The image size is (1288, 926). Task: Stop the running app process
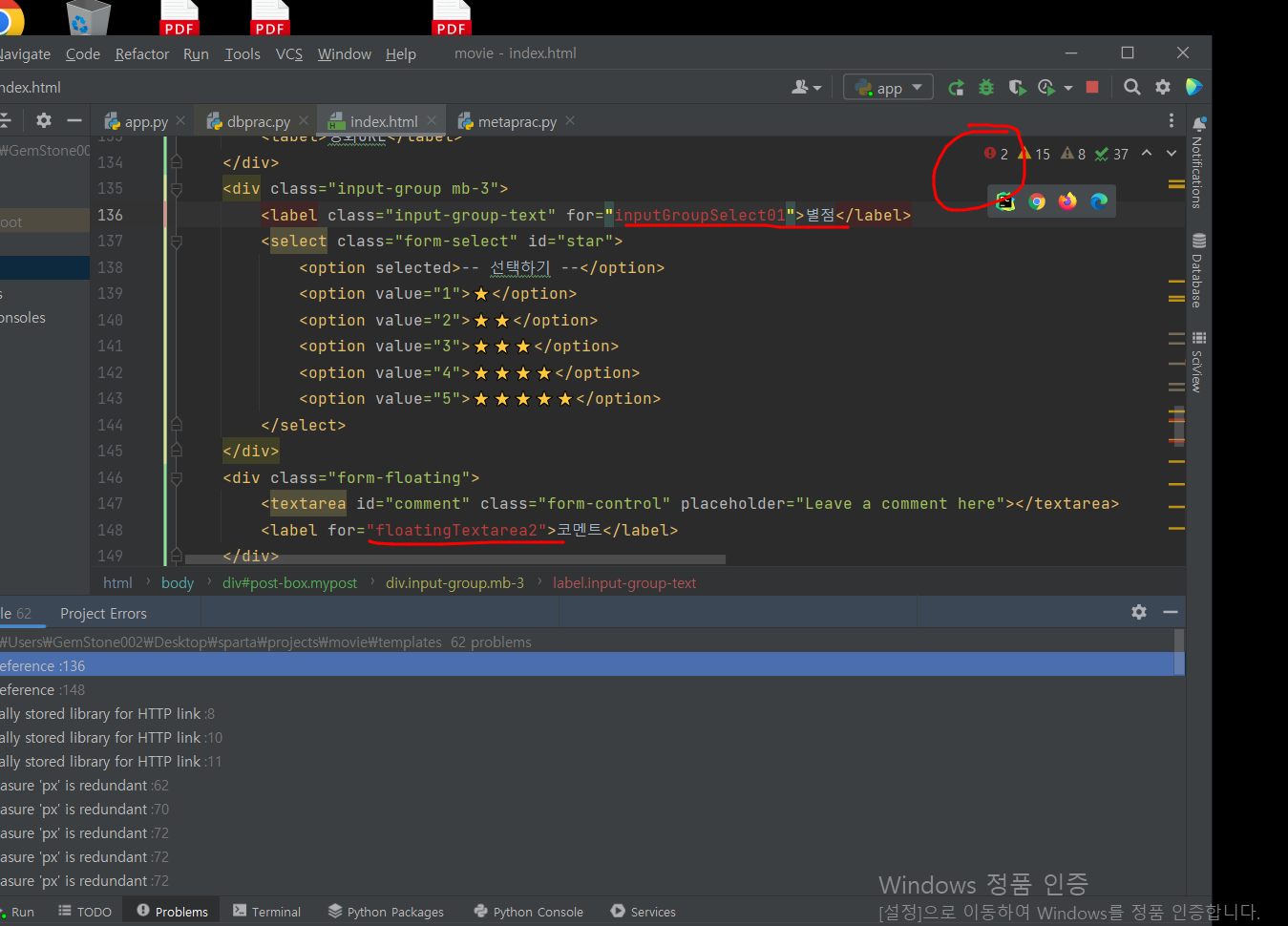click(1092, 87)
